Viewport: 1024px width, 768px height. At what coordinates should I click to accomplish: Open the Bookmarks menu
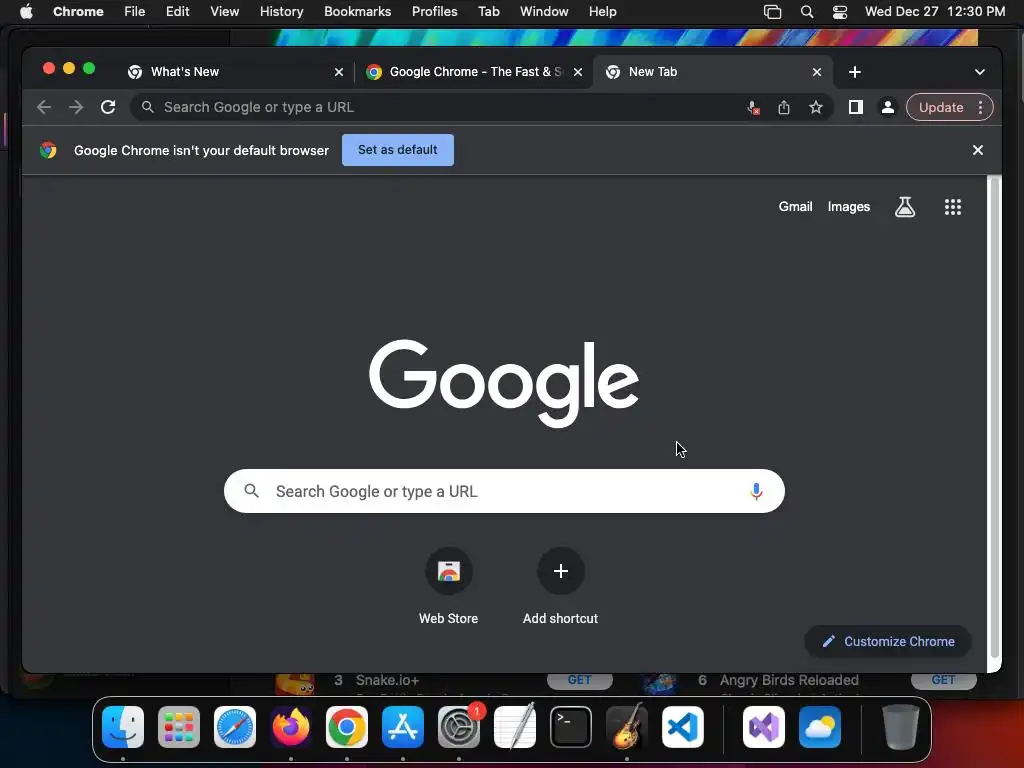click(357, 12)
